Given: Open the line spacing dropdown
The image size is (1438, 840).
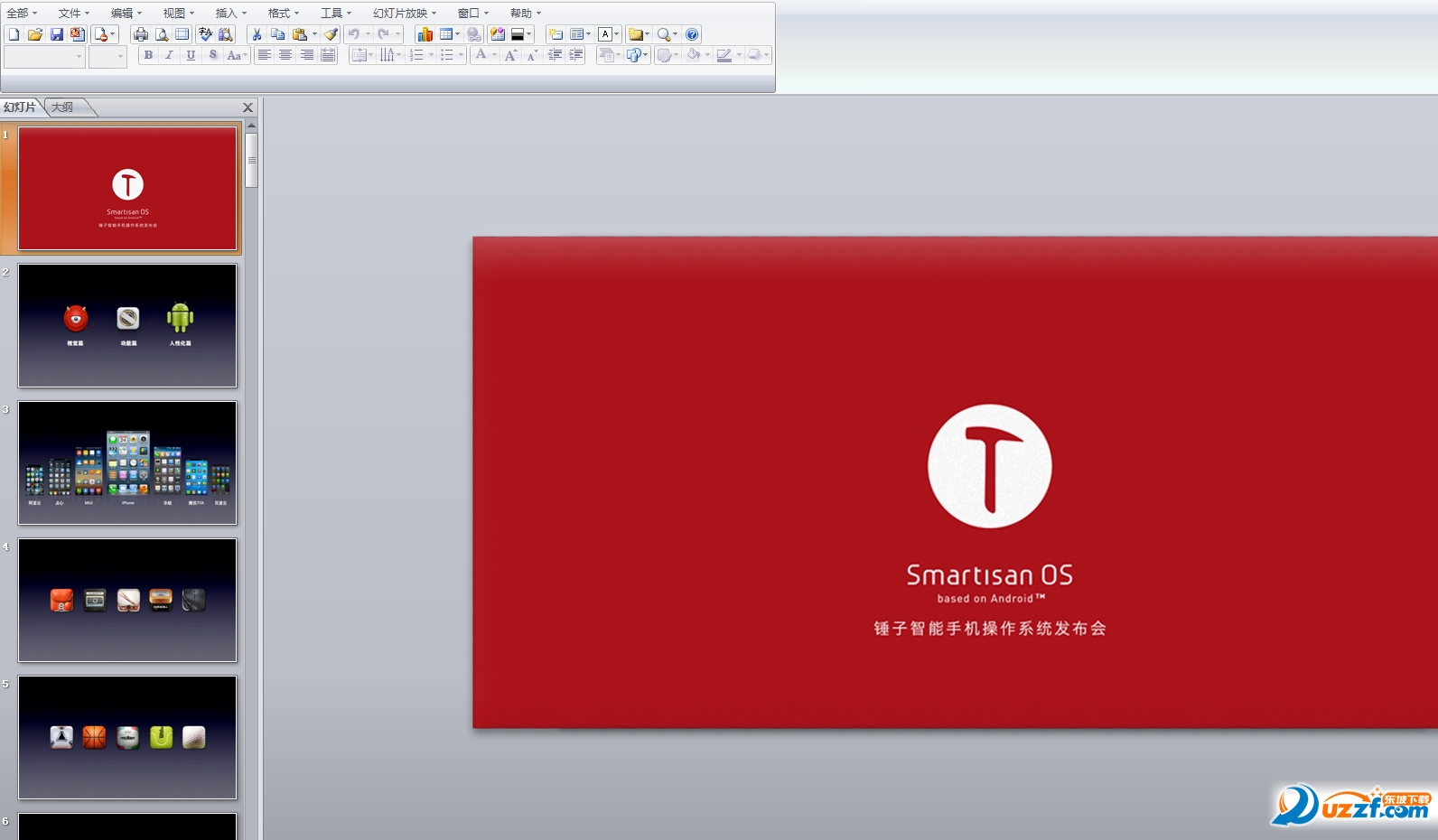Looking at the screenshot, I should click(x=362, y=55).
